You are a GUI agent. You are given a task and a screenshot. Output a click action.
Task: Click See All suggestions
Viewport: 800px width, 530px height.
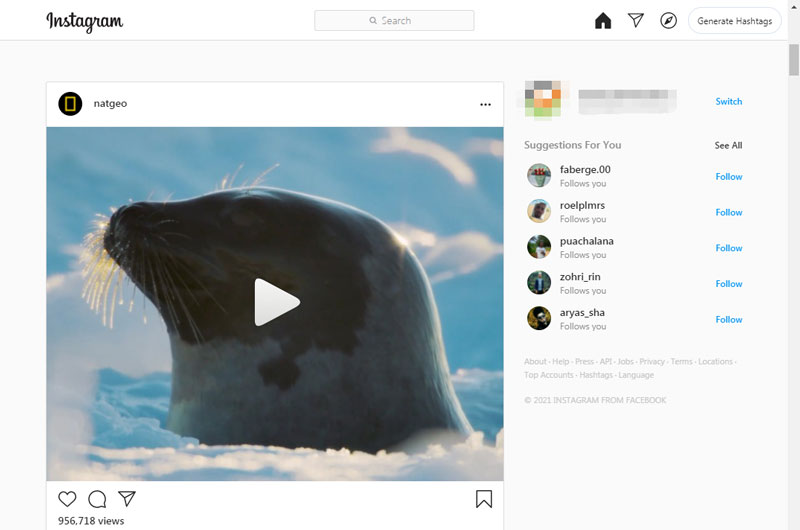click(728, 145)
